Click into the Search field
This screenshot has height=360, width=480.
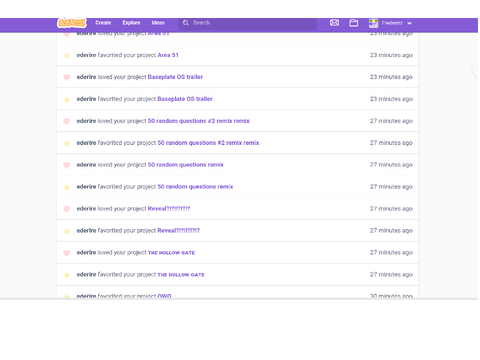coord(247,23)
